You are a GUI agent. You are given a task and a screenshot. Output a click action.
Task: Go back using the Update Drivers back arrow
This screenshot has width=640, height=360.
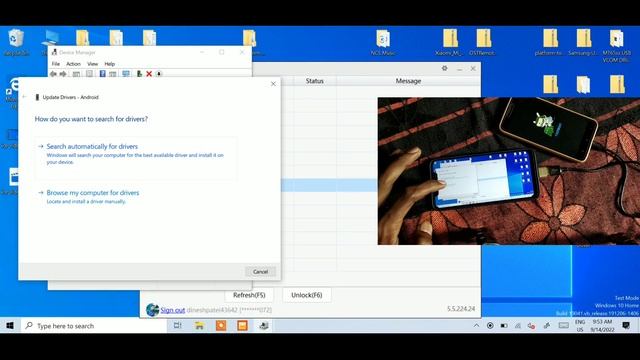pyautogui.click(x=24, y=97)
